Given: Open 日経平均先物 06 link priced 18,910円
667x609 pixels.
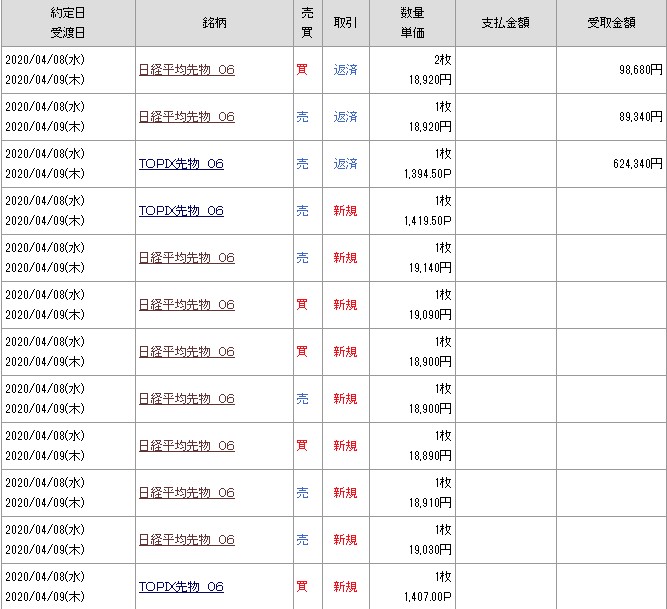Looking at the screenshot, I should pos(186,493).
